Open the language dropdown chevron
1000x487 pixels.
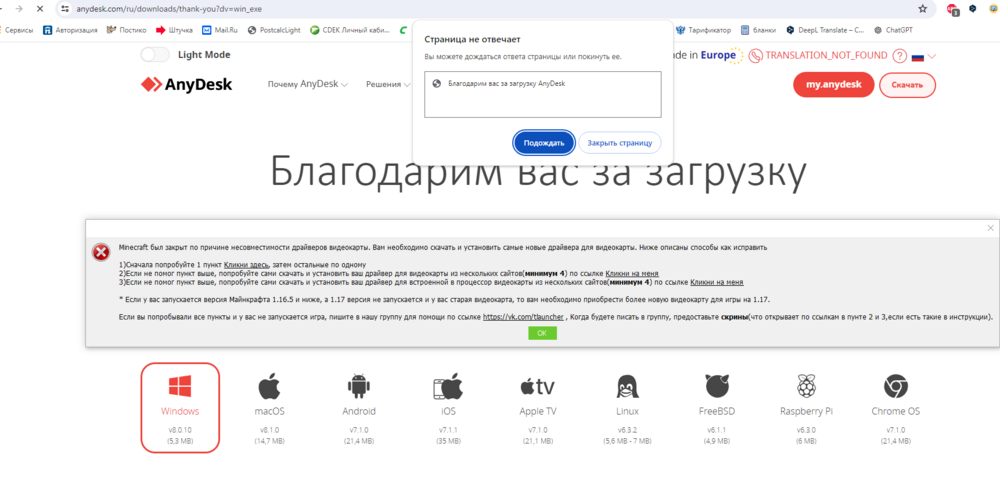(932, 56)
